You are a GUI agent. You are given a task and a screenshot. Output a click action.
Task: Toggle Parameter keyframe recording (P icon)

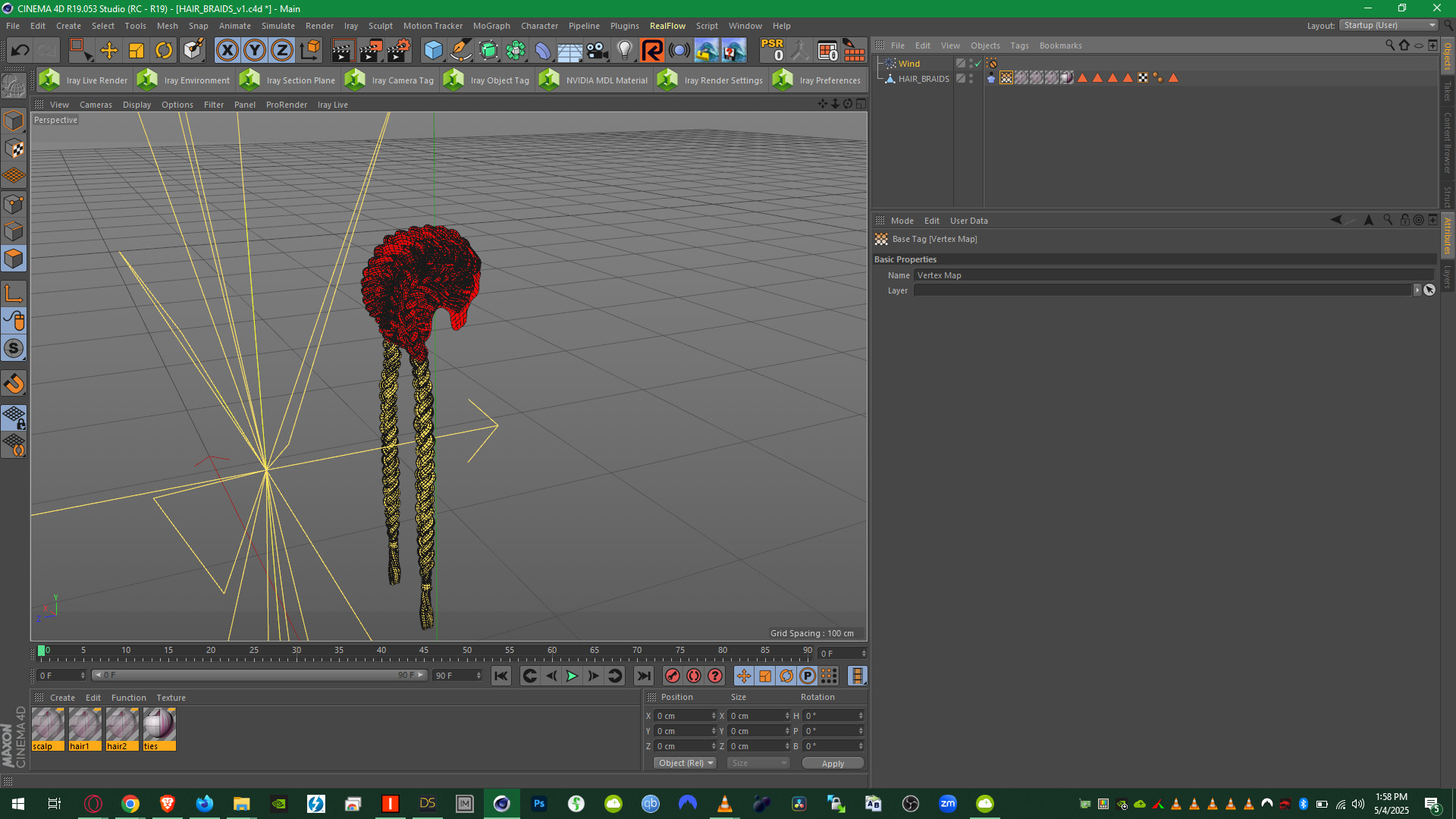point(808,676)
